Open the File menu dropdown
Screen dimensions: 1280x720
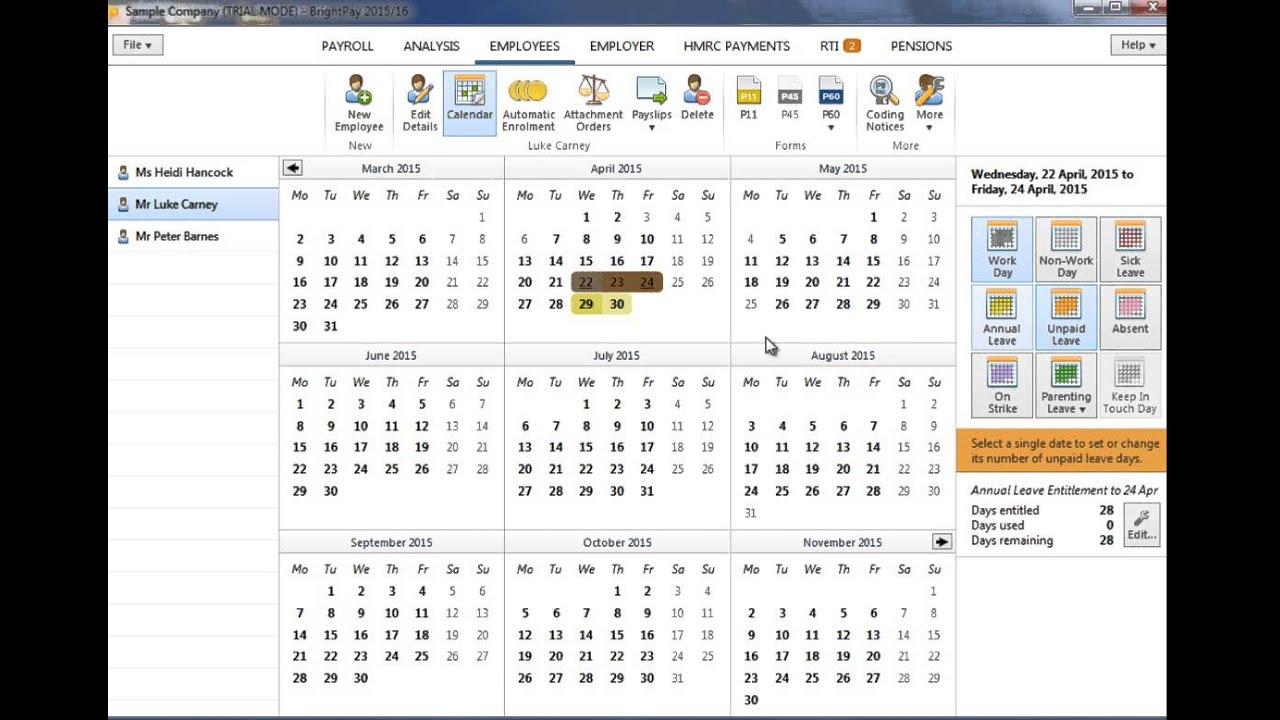click(x=138, y=45)
